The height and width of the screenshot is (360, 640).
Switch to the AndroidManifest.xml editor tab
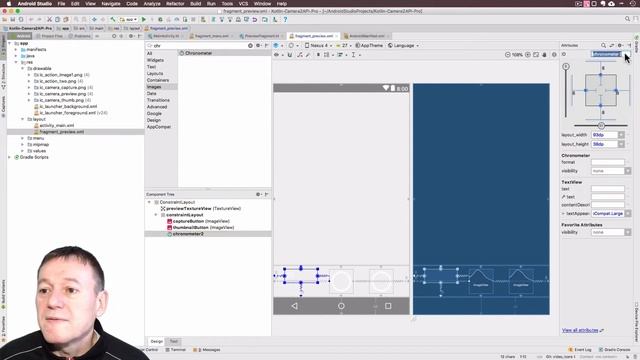[x=366, y=36]
